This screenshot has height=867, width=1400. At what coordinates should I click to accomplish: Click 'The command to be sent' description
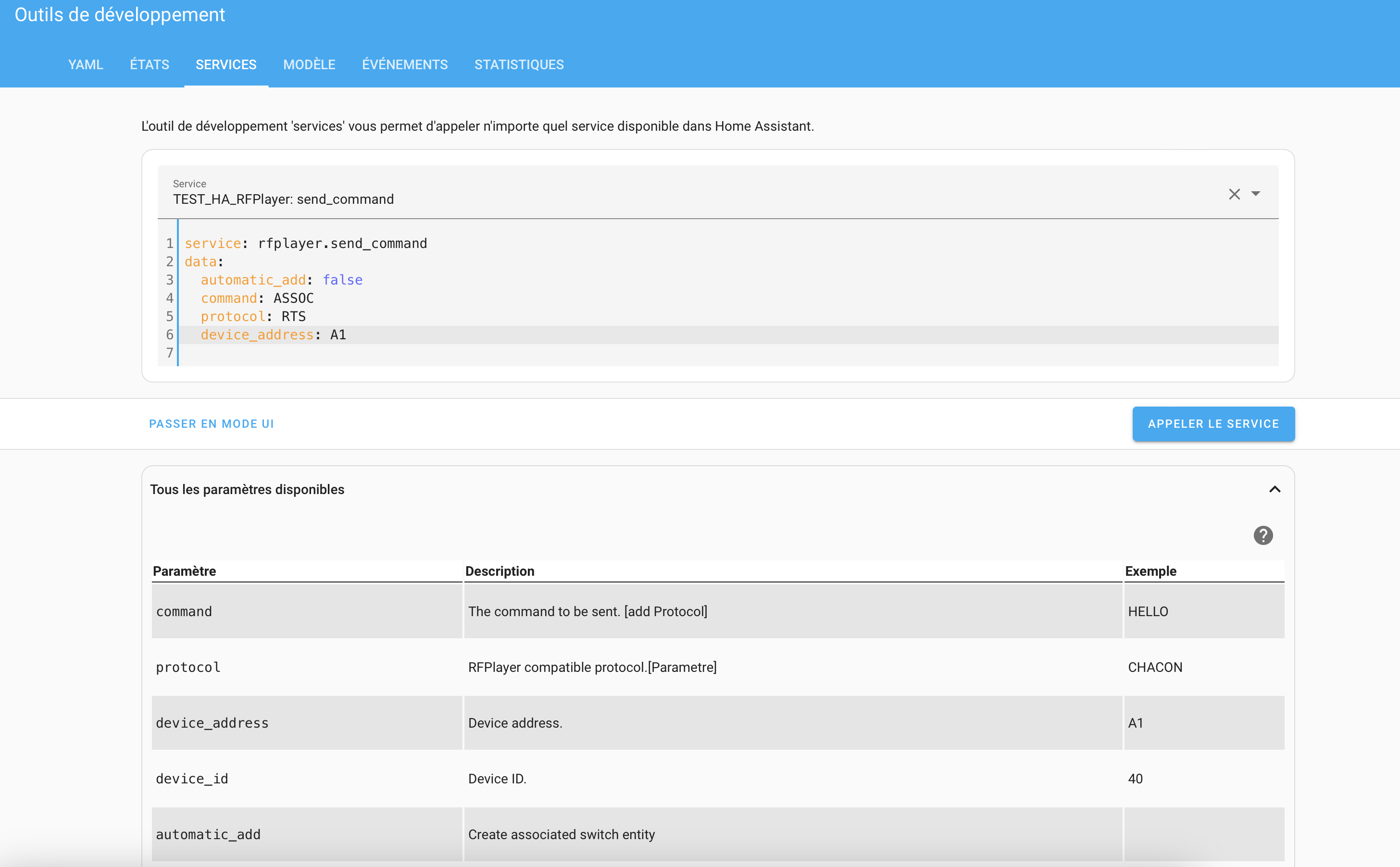click(587, 611)
